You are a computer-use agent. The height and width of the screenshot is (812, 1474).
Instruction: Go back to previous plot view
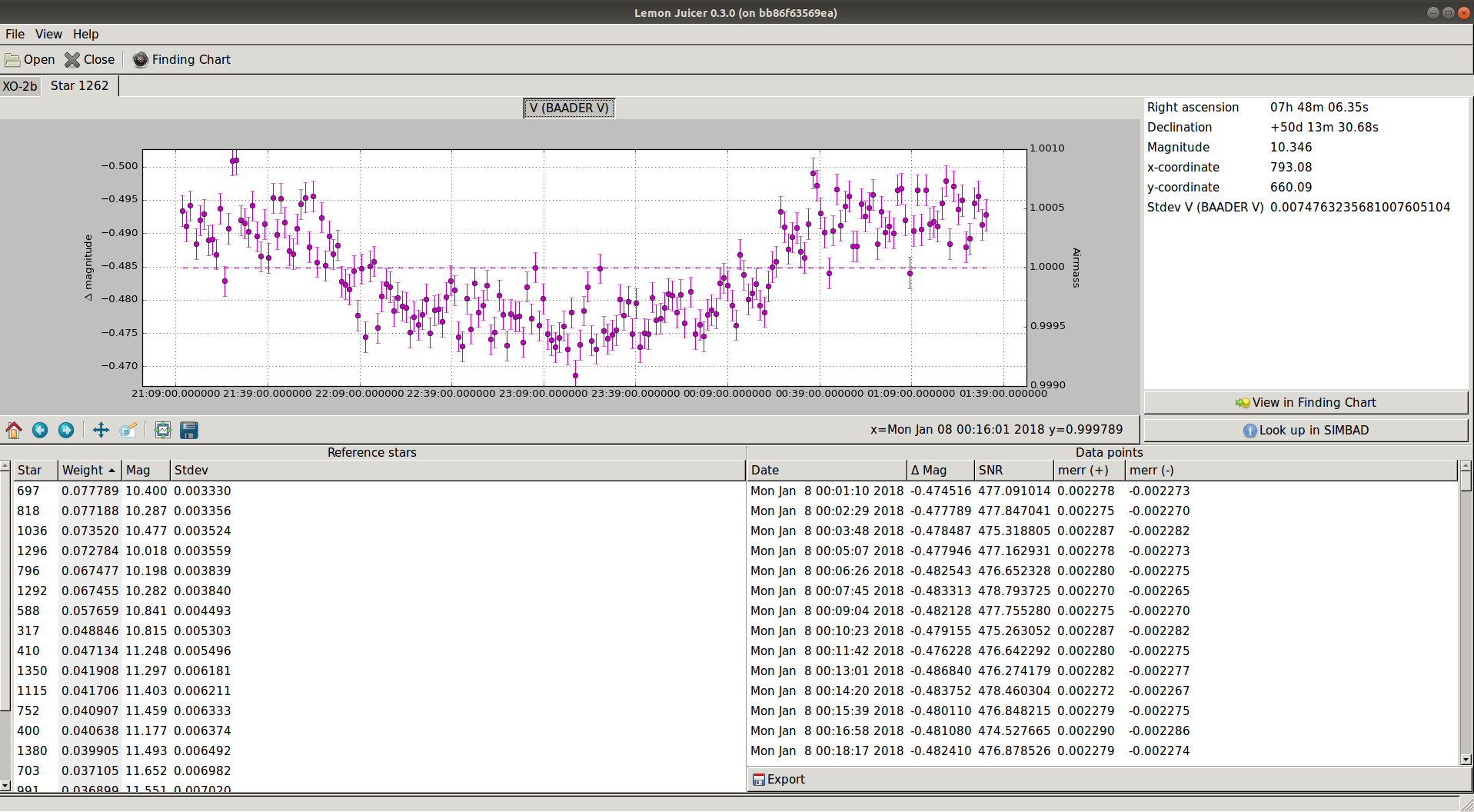click(x=40, y=430)
